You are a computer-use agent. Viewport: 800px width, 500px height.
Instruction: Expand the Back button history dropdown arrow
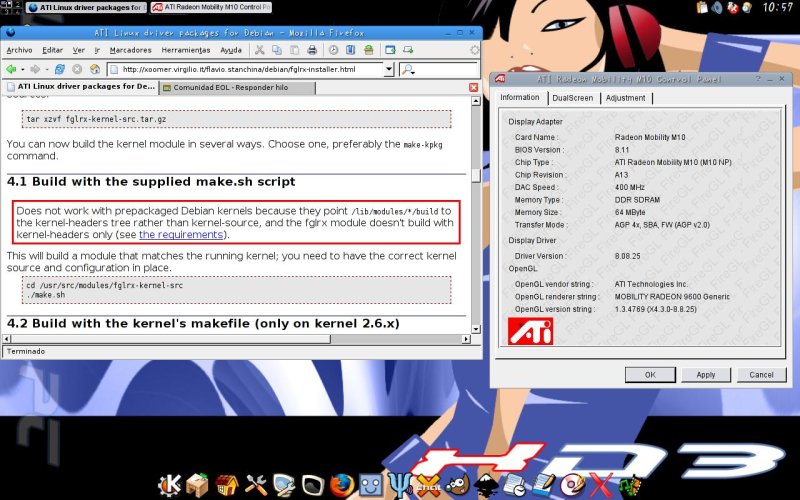pyautogui.click(x=22, y=69)
